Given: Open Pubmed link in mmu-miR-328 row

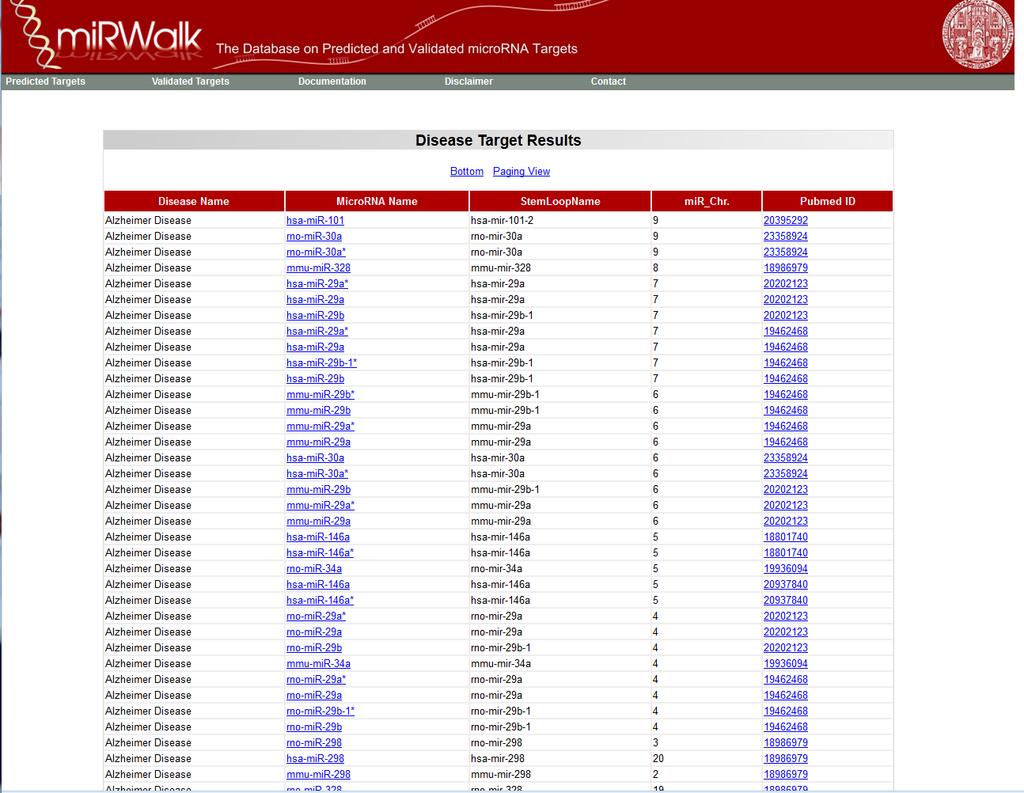Looking at the screenshot, I should point(786,268).
